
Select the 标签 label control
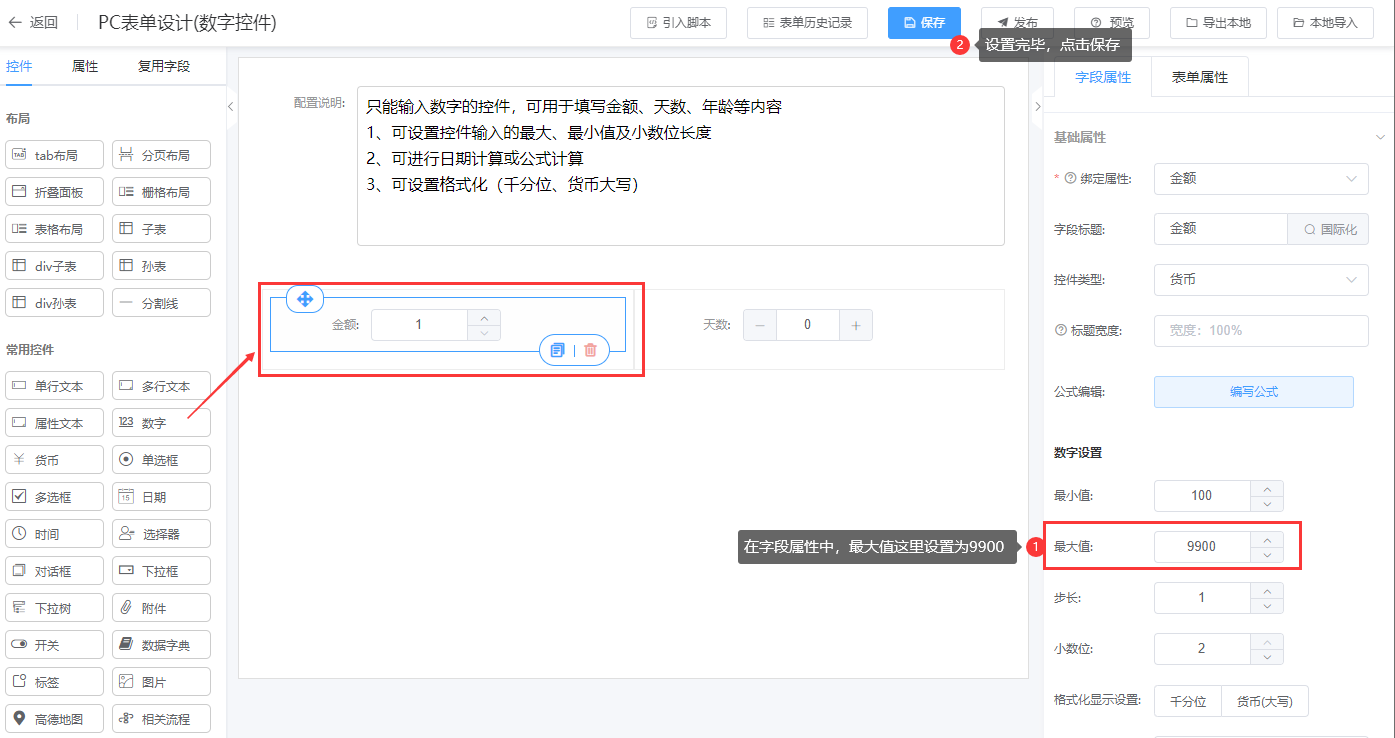point(55,682)
